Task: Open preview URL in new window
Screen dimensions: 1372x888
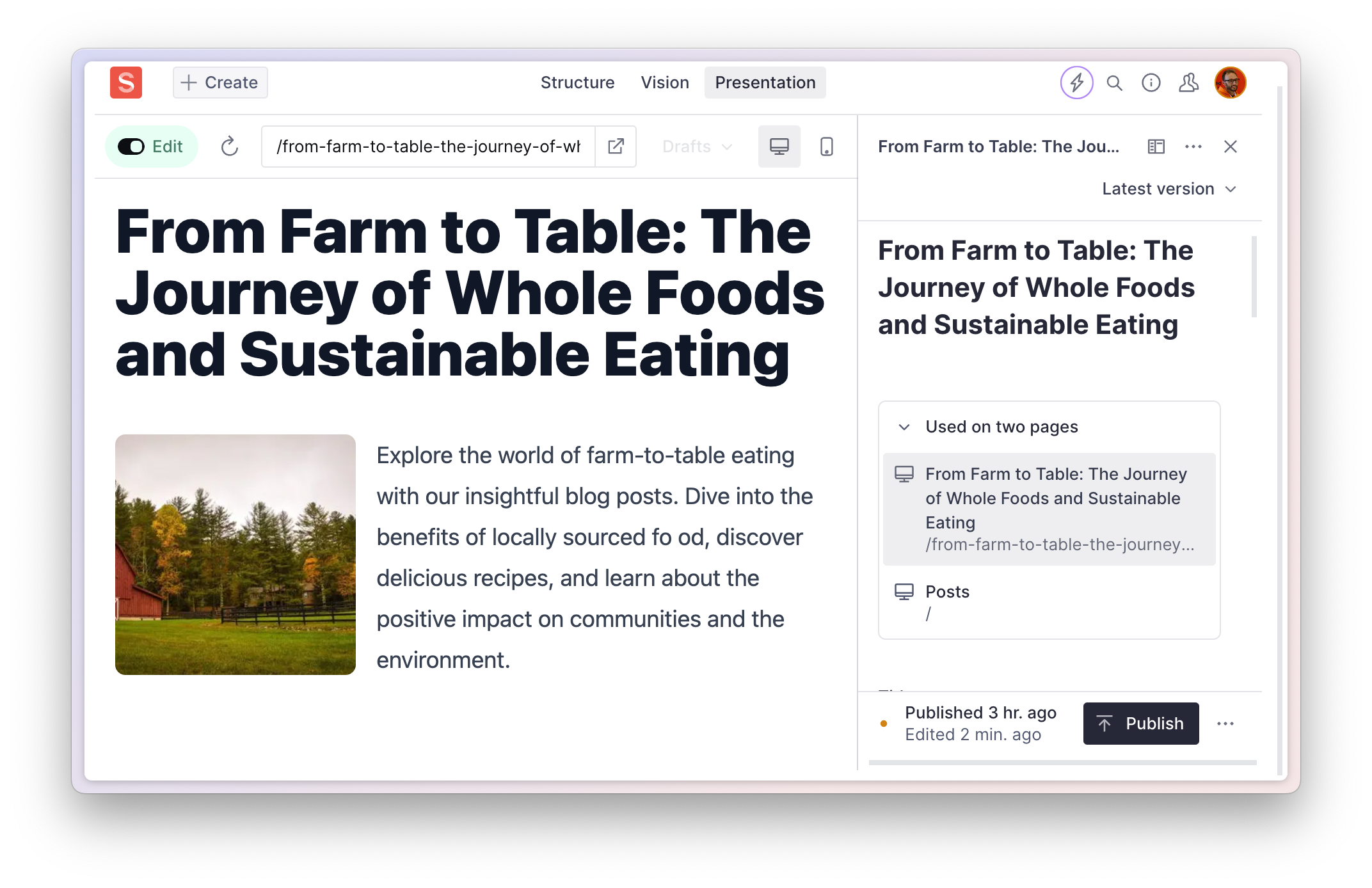Action: (x=616, y=147)
